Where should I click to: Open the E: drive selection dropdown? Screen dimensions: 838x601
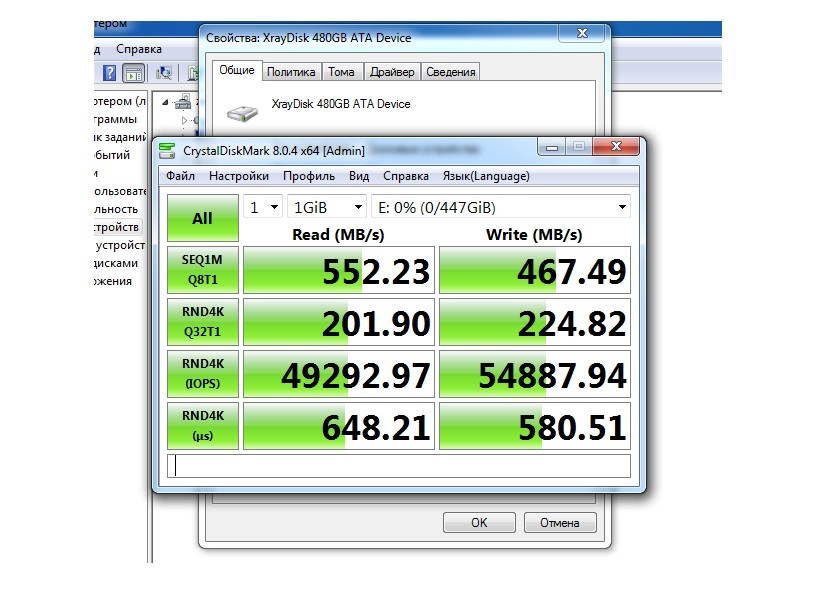(x=500, y=207)
